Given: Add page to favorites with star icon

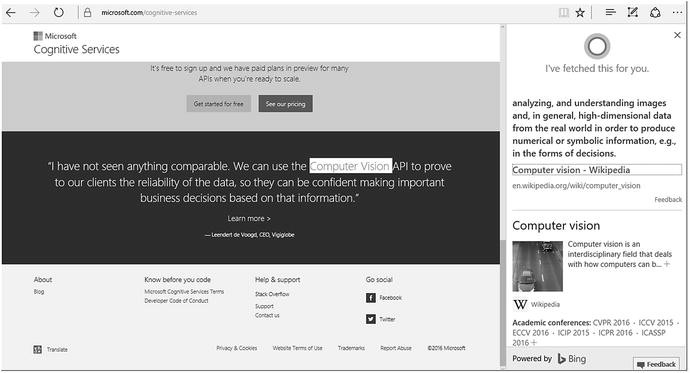Looking at the screenshot, I should point(580,13).
